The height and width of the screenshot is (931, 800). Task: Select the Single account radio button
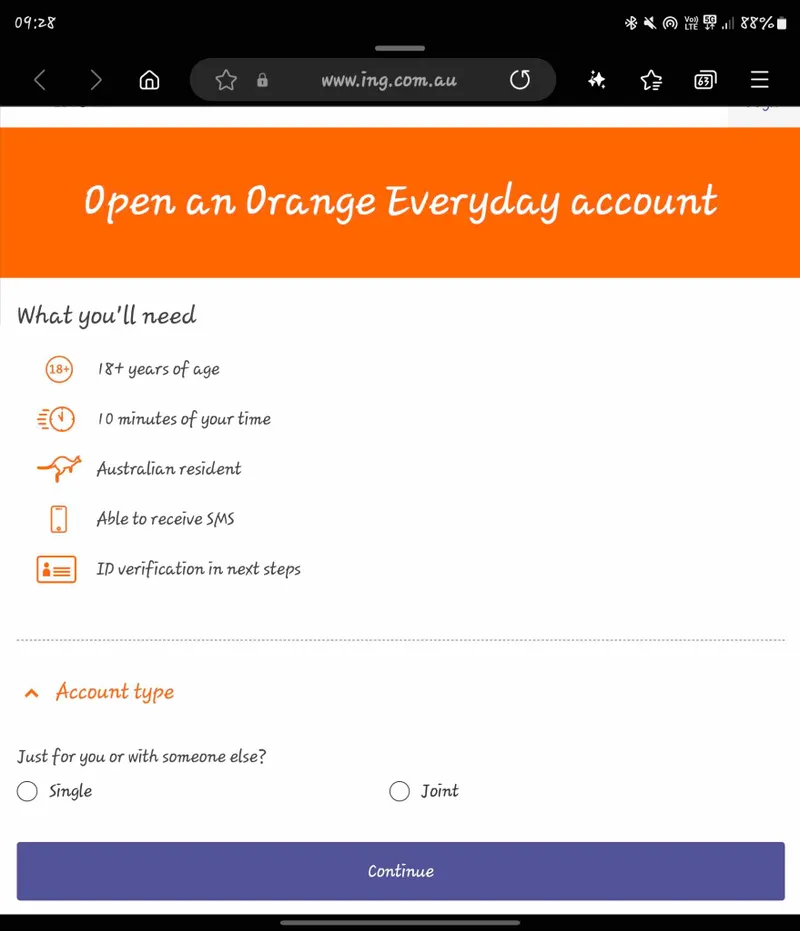click(27, 791)
